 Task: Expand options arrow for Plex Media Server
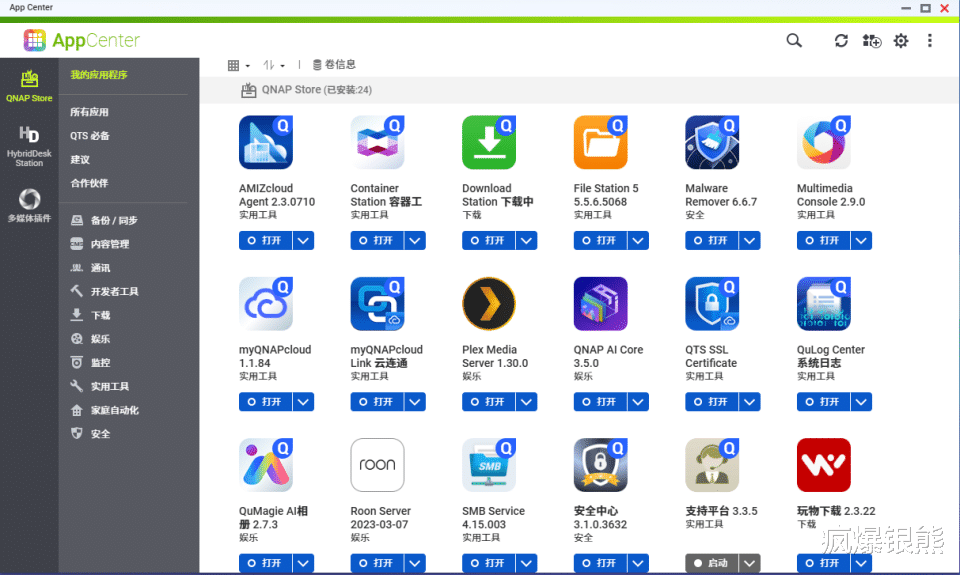(527, 402)
